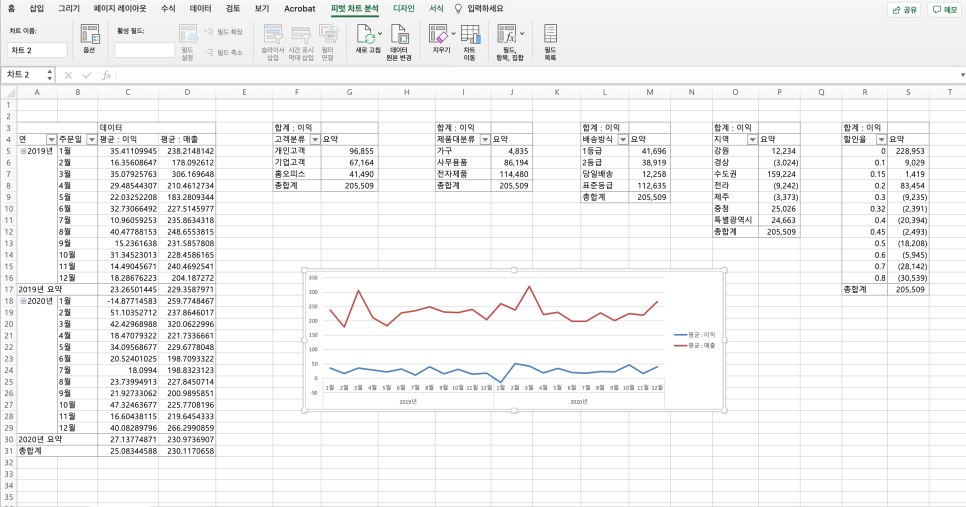Click the fx insert function icon
This screenshot has height=507, width=966.
coord(106,75)
